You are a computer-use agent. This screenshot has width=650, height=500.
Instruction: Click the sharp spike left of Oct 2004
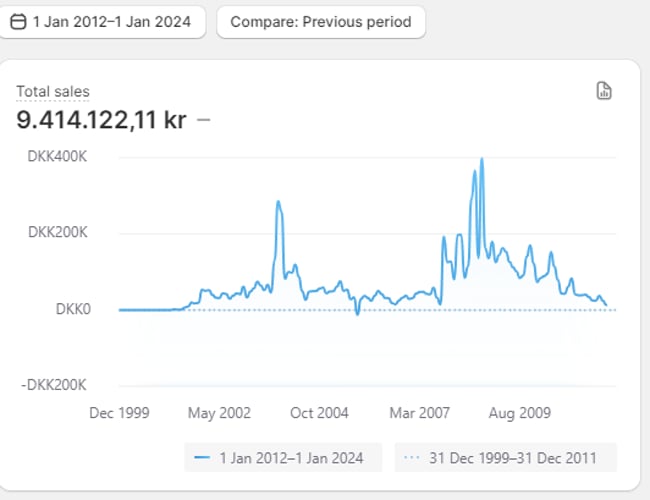click(x=278, y=203)
